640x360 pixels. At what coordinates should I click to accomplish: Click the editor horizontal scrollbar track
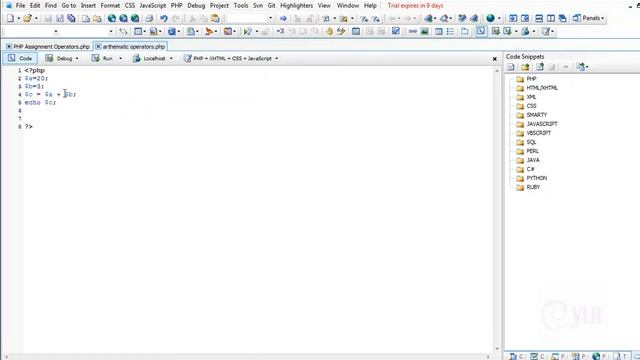247,357
